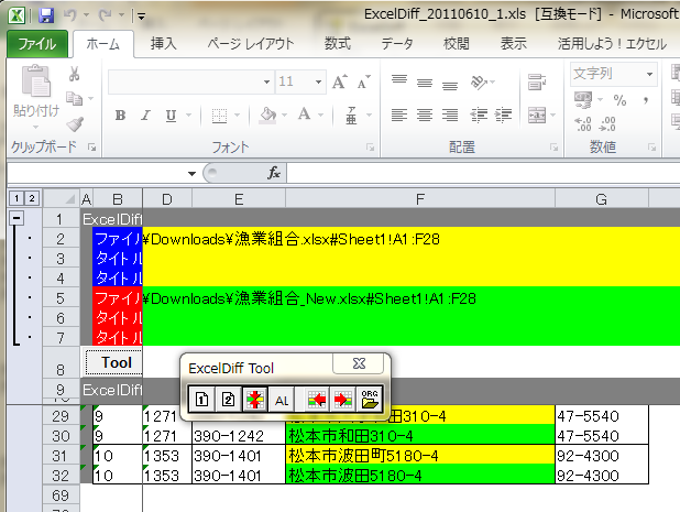Click the ORG open folder icon
680x512 pixels.
pos(369,399)
